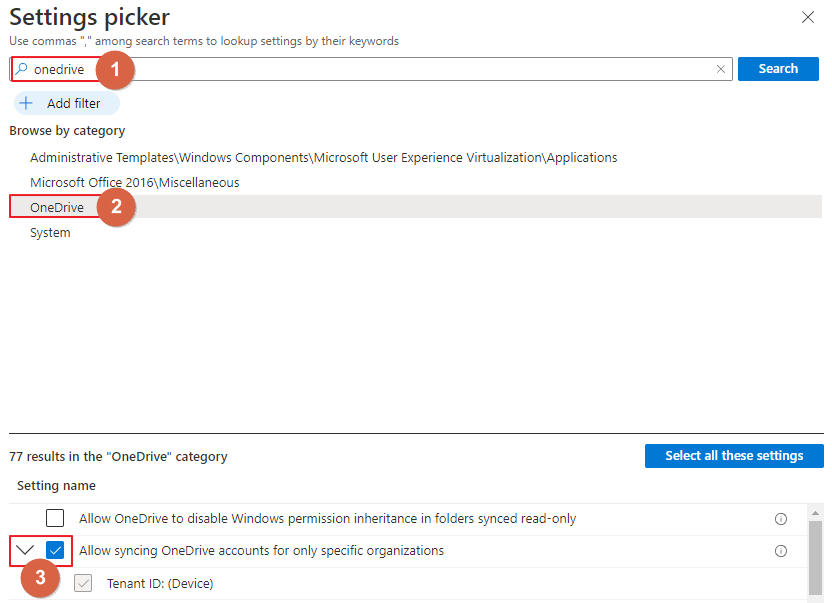
Task: Select the OneDrive category
Action: point(57,207)
